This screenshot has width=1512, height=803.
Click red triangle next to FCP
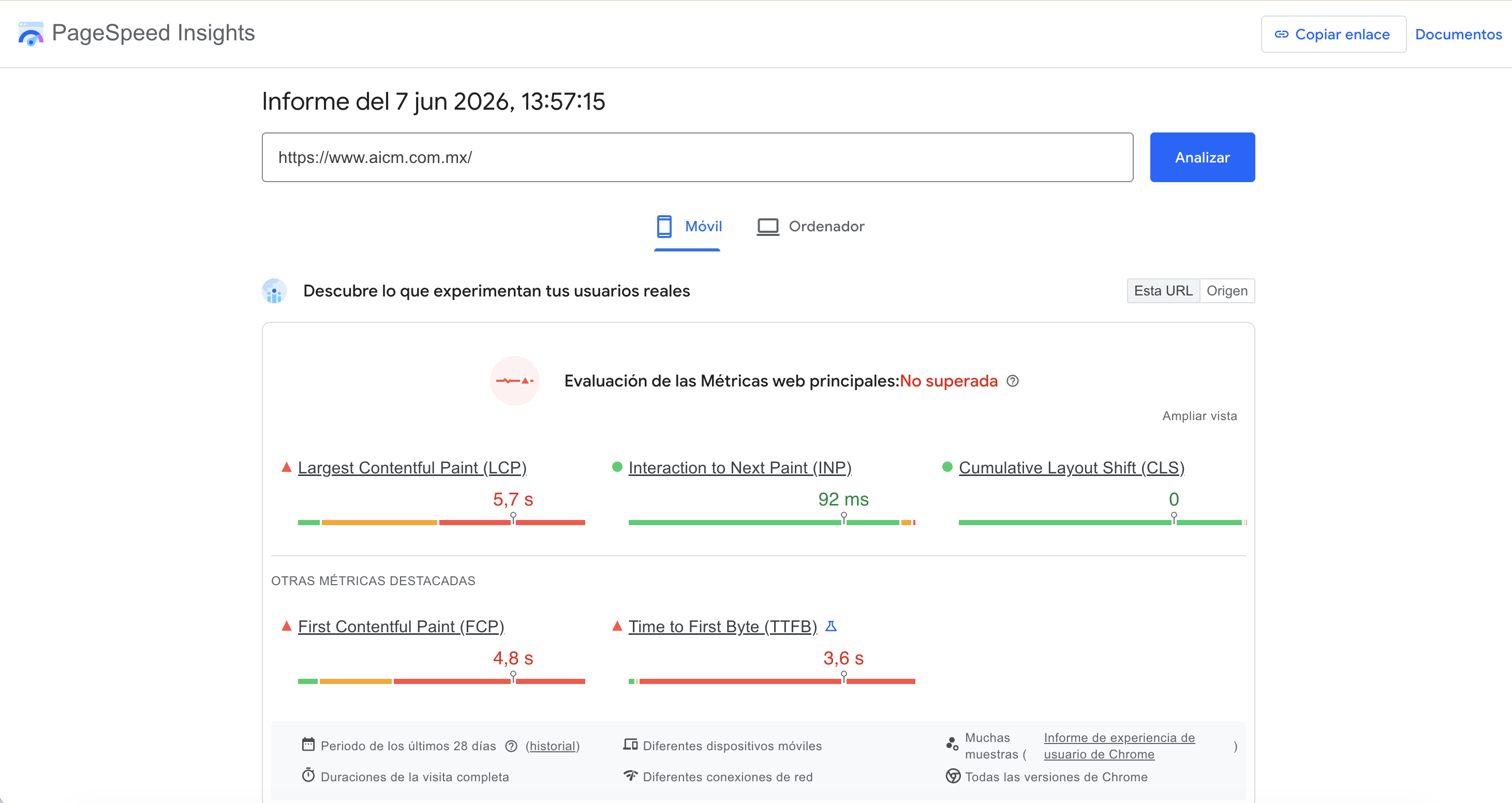(x=287, y=626)
